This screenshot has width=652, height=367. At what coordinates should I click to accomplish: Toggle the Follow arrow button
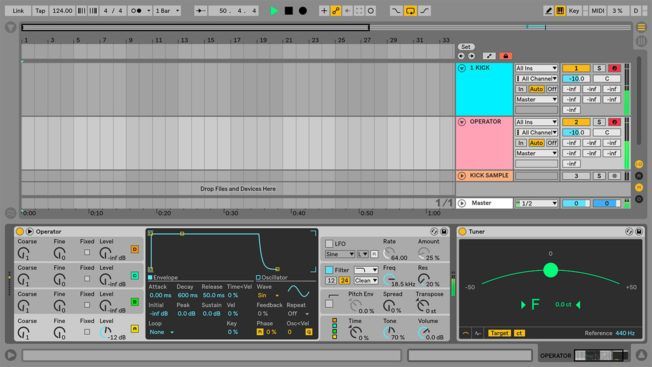pyautogui.click(x=200, y=11)
